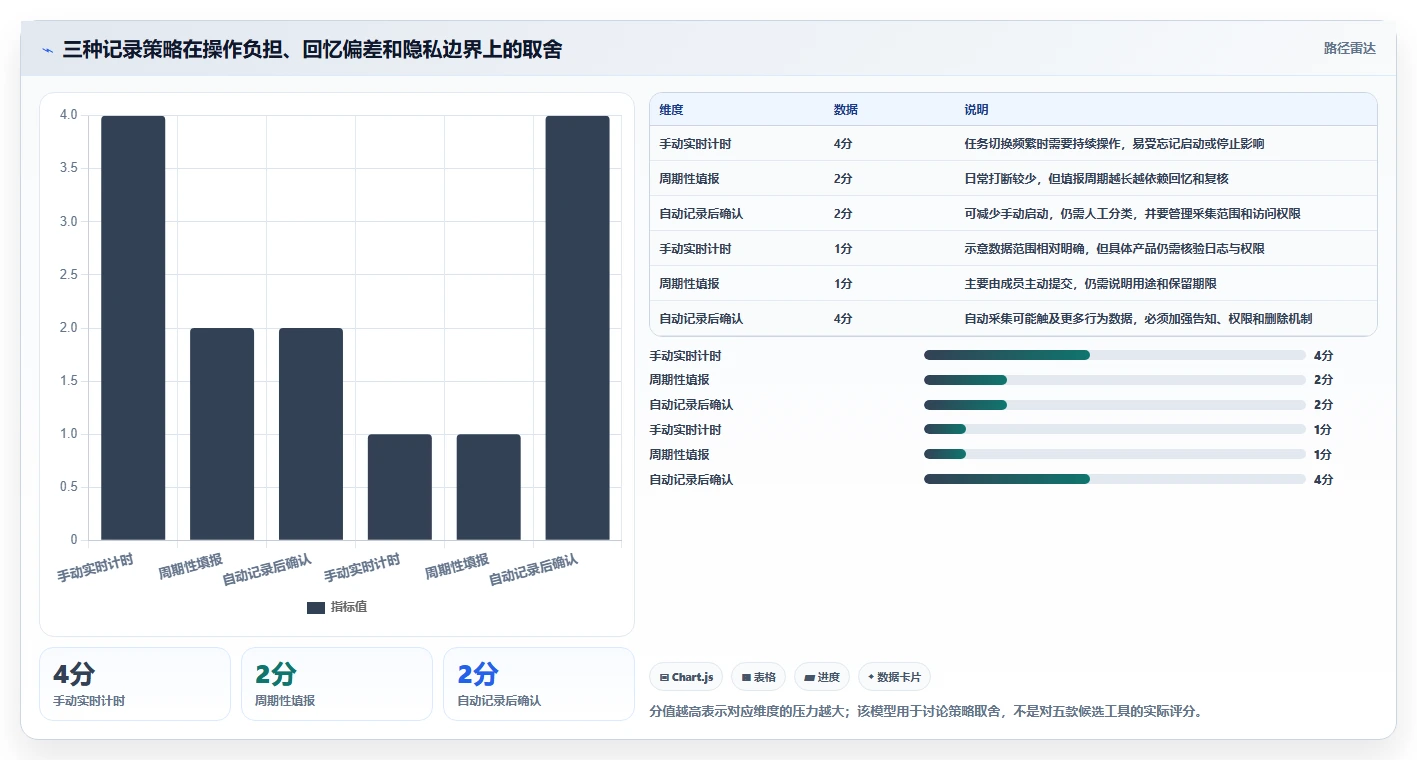Click the 数据 column header
1417x760 pixels.
(845, 110)
